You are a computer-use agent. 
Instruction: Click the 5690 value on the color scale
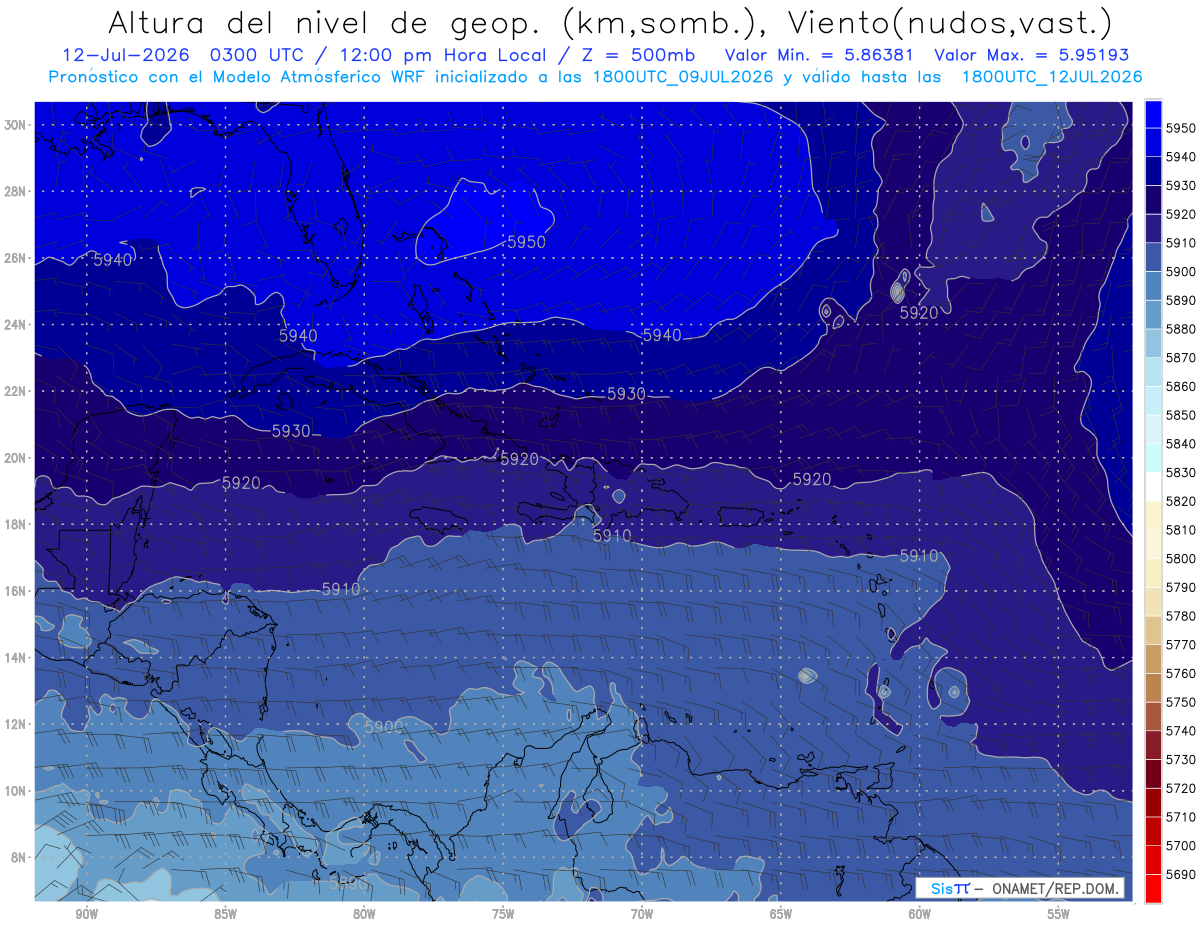tap(1180, 873)
